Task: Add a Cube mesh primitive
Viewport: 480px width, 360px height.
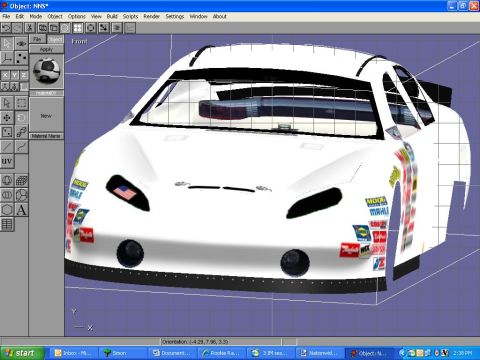Action: click(x=21, y=180)
